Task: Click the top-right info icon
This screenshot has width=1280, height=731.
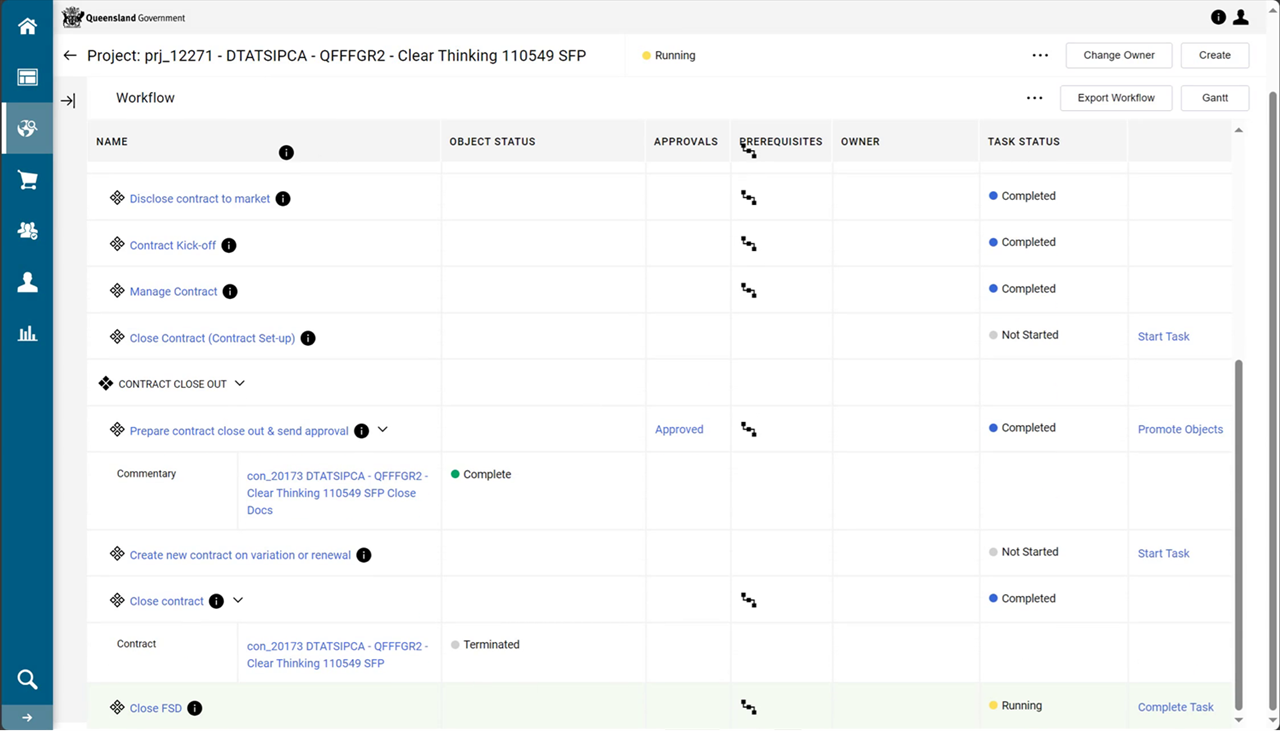Action: click(1218, 17)
